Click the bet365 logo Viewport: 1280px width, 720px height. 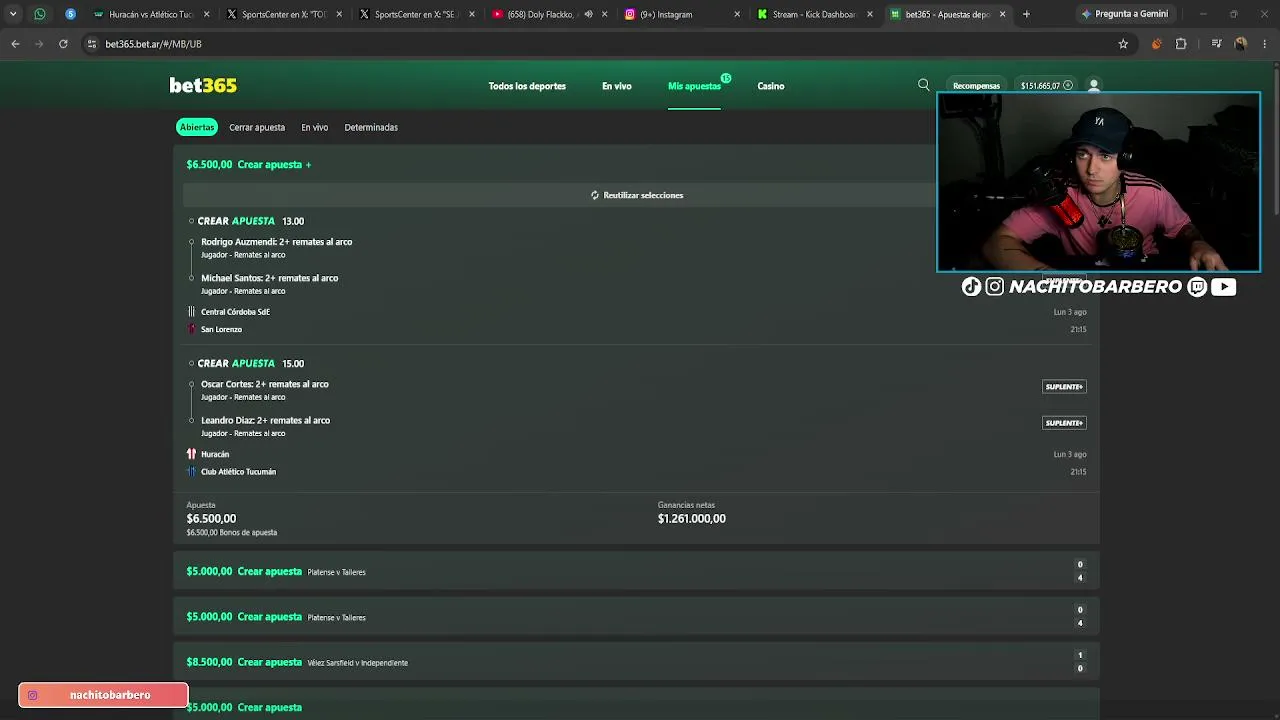(203, 86)
